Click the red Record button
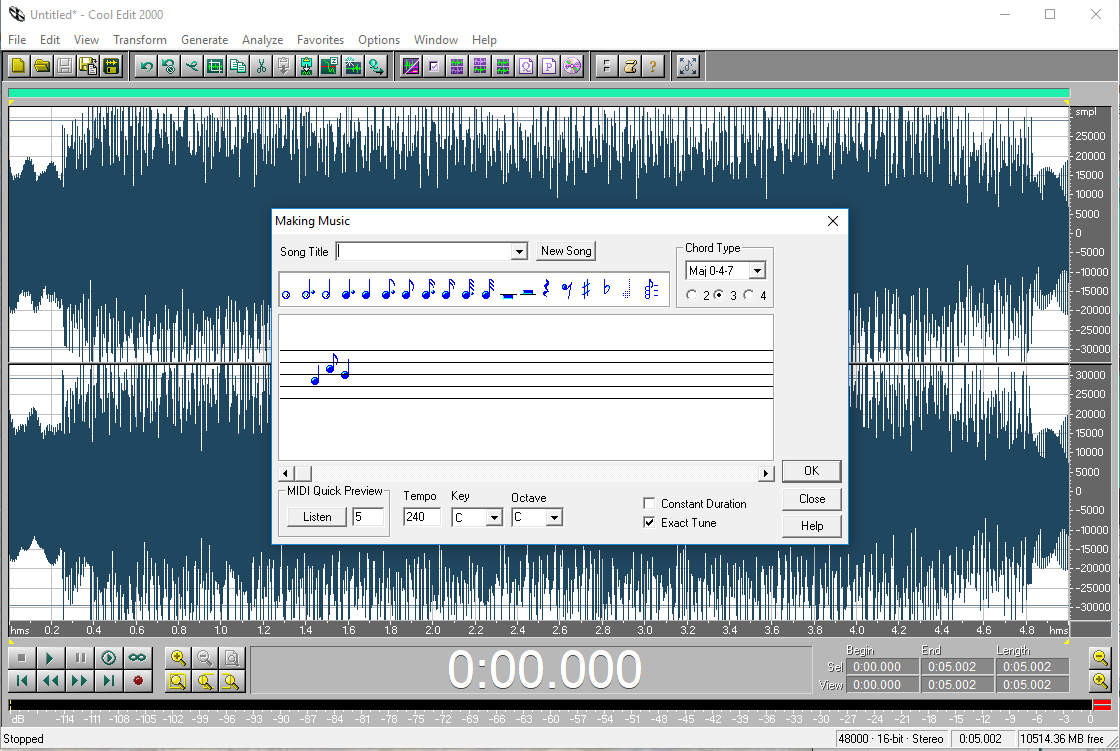Viewport: 1120px width, 751px height. tap(138, 680)
